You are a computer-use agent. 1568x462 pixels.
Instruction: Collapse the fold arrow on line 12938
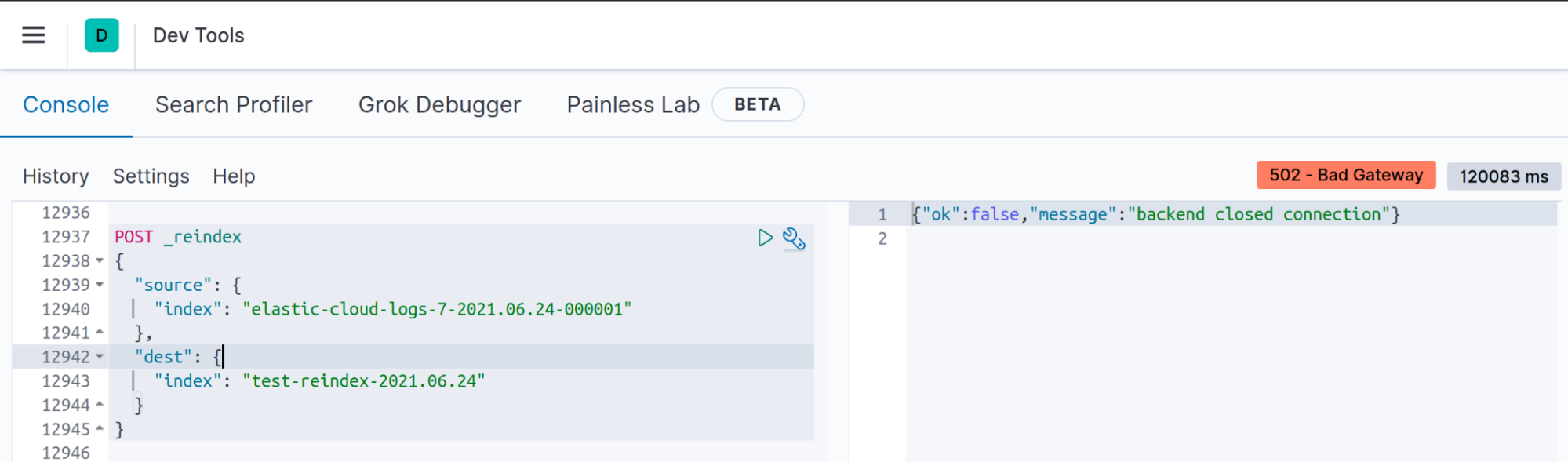click(x=100, y=260)
